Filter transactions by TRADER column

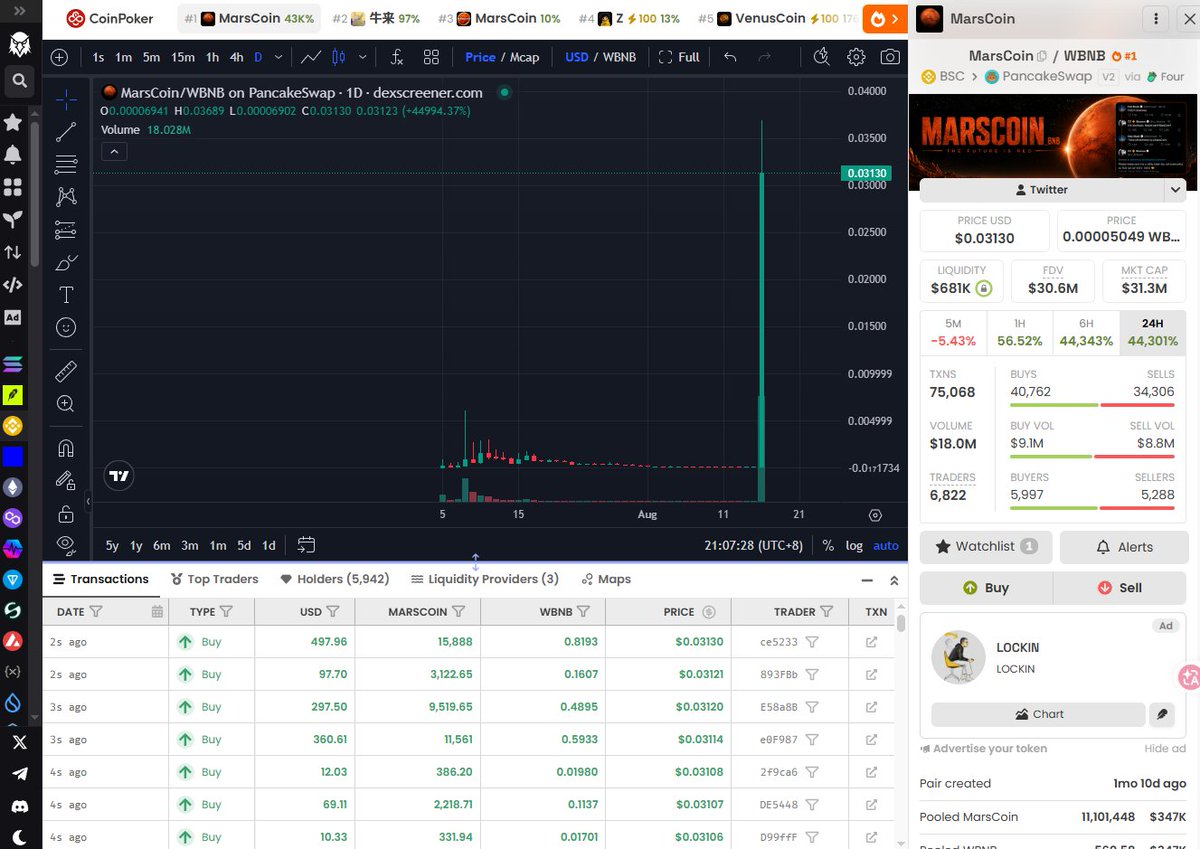(827, 611)
